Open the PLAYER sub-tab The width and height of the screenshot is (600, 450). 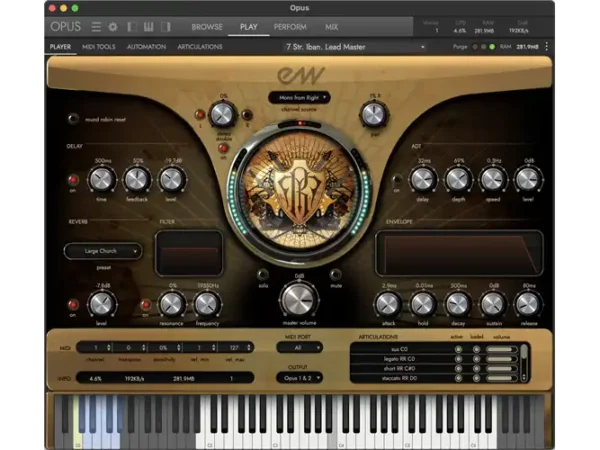point(60,47)
